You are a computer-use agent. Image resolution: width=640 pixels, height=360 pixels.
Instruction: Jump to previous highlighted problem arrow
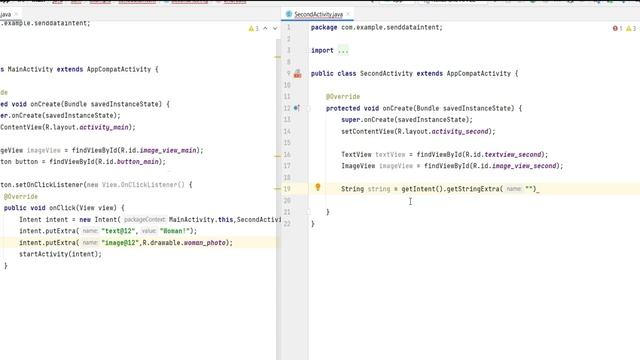coord(265,28)
